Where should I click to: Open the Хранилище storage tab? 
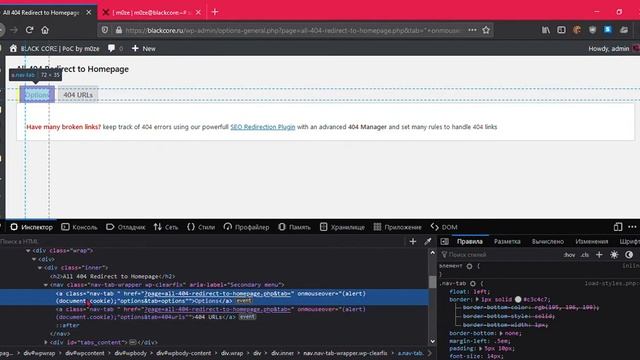pos(342,227)
